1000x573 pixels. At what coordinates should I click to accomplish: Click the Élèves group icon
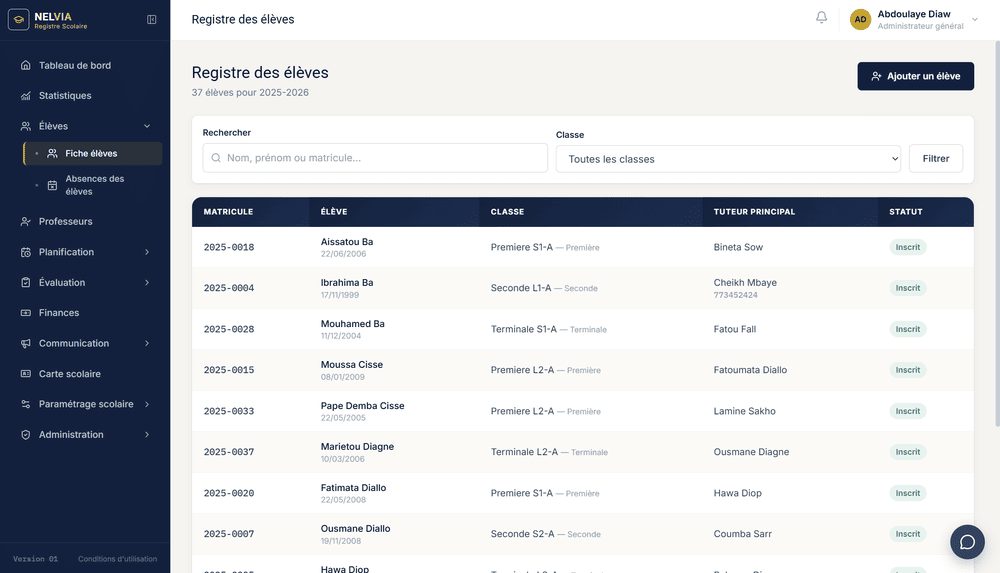pos(26,126)
